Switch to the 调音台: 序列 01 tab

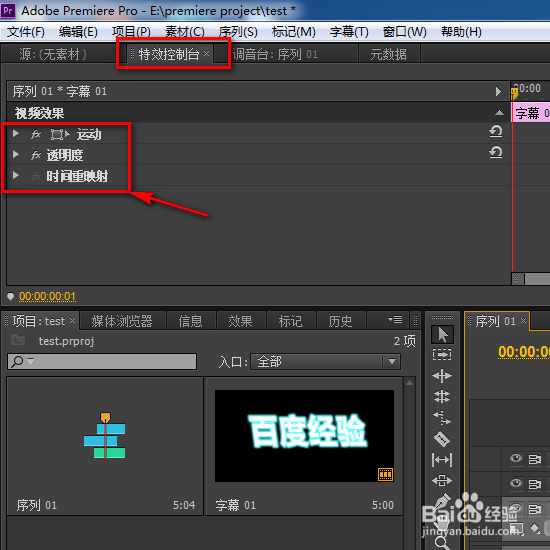point(275,54)
